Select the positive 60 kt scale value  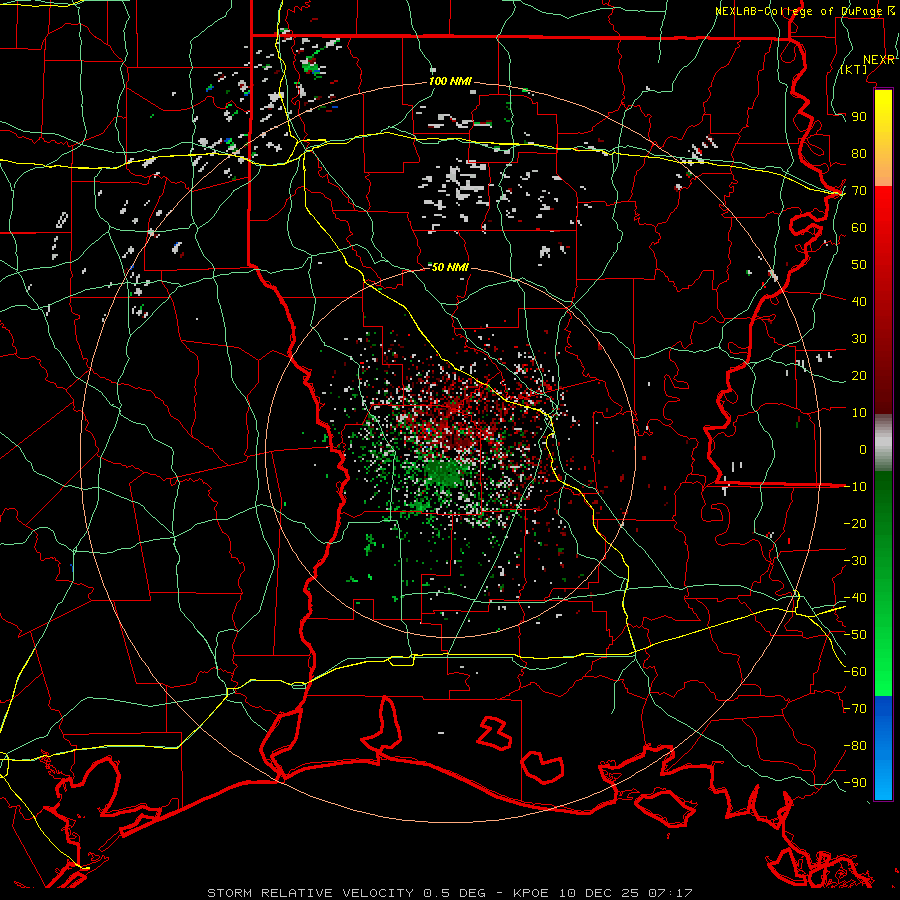point(859,227)
